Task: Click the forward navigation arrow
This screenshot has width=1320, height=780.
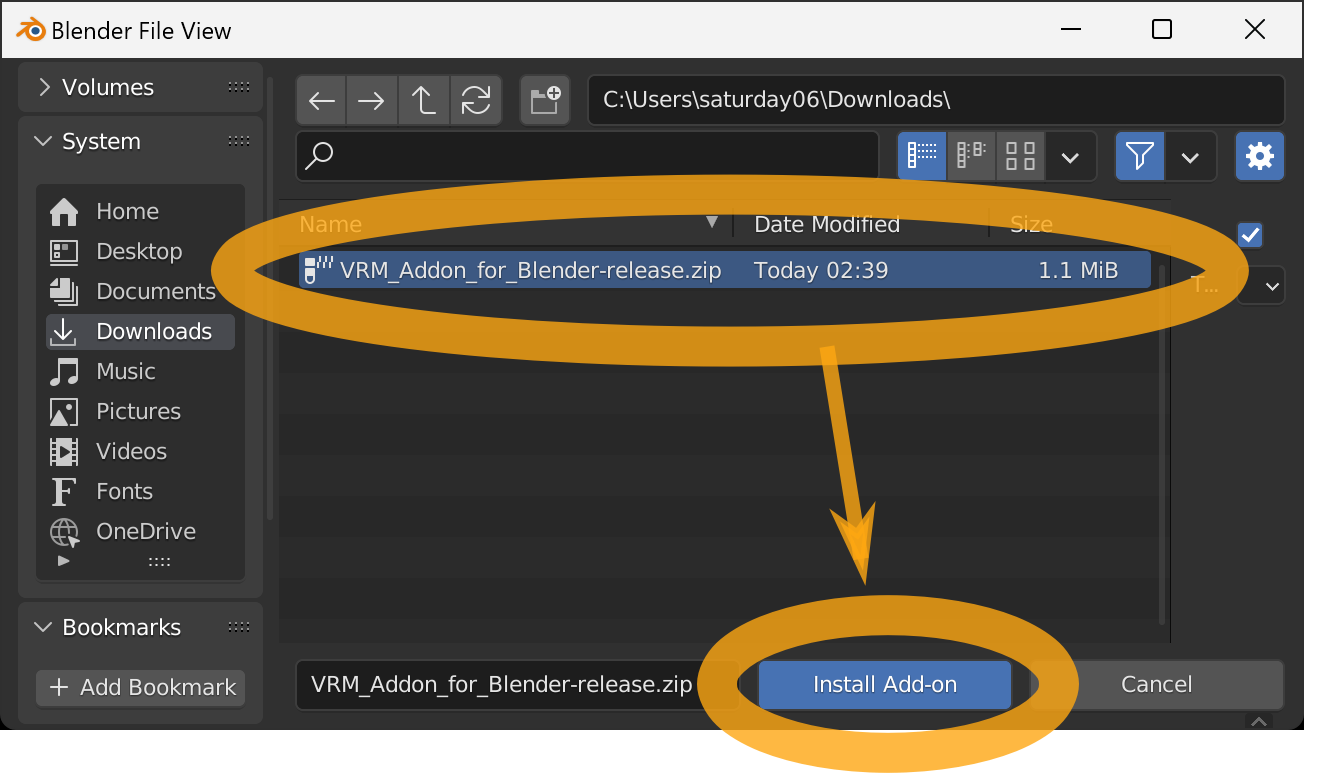Action: click(x=372, y=100)
